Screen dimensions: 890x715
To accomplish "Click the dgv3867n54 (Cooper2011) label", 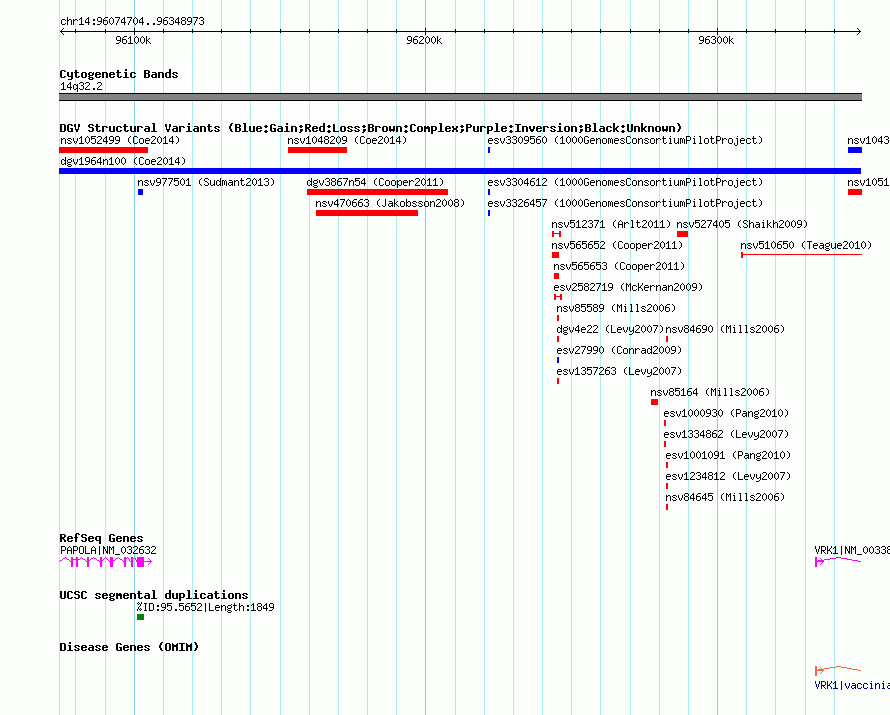I will pos(375,182).
